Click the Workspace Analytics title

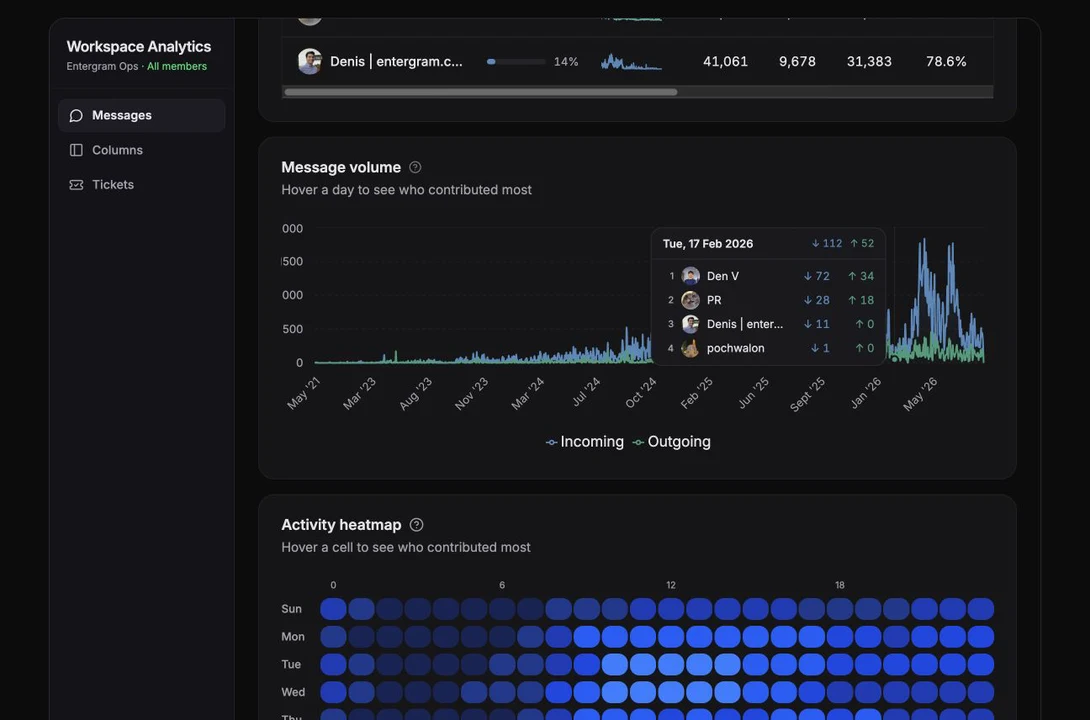[139, 47]
